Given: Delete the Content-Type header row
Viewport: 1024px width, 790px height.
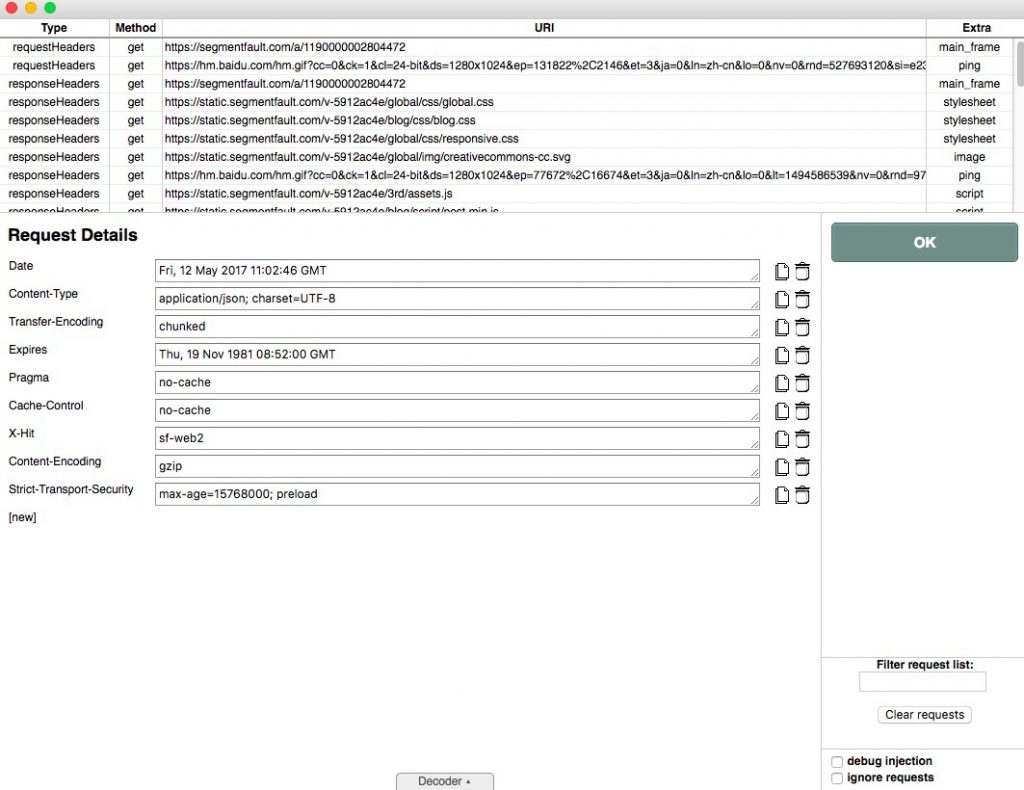Looking at the screenshot, I should point(802,299).
